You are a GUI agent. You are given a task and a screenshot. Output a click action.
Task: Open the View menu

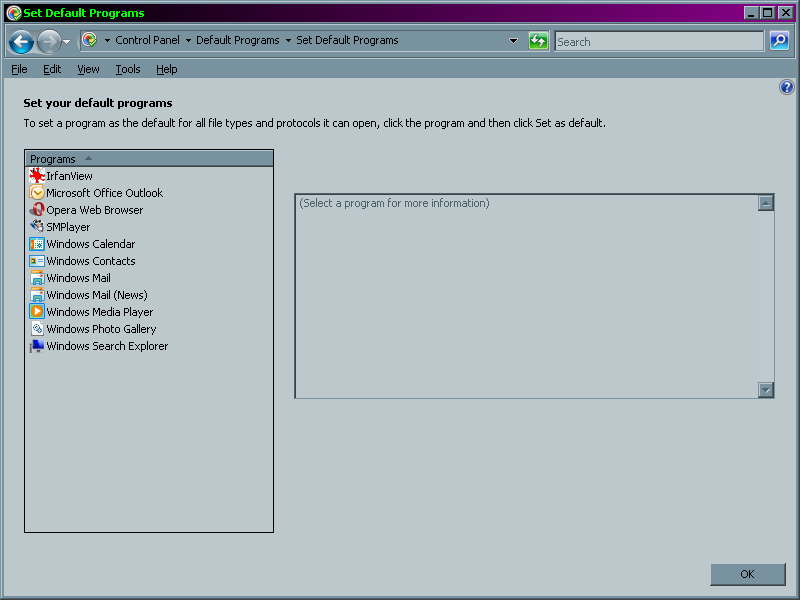click(88, 69)
